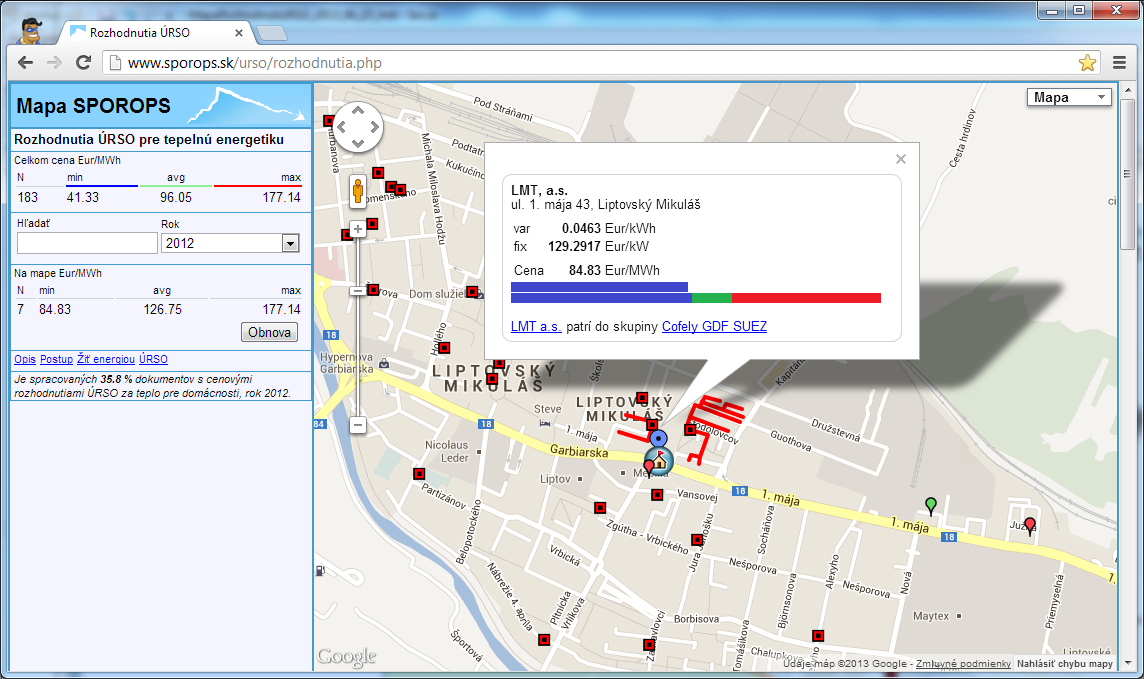Click the red segment of price bar

[806, 298]
